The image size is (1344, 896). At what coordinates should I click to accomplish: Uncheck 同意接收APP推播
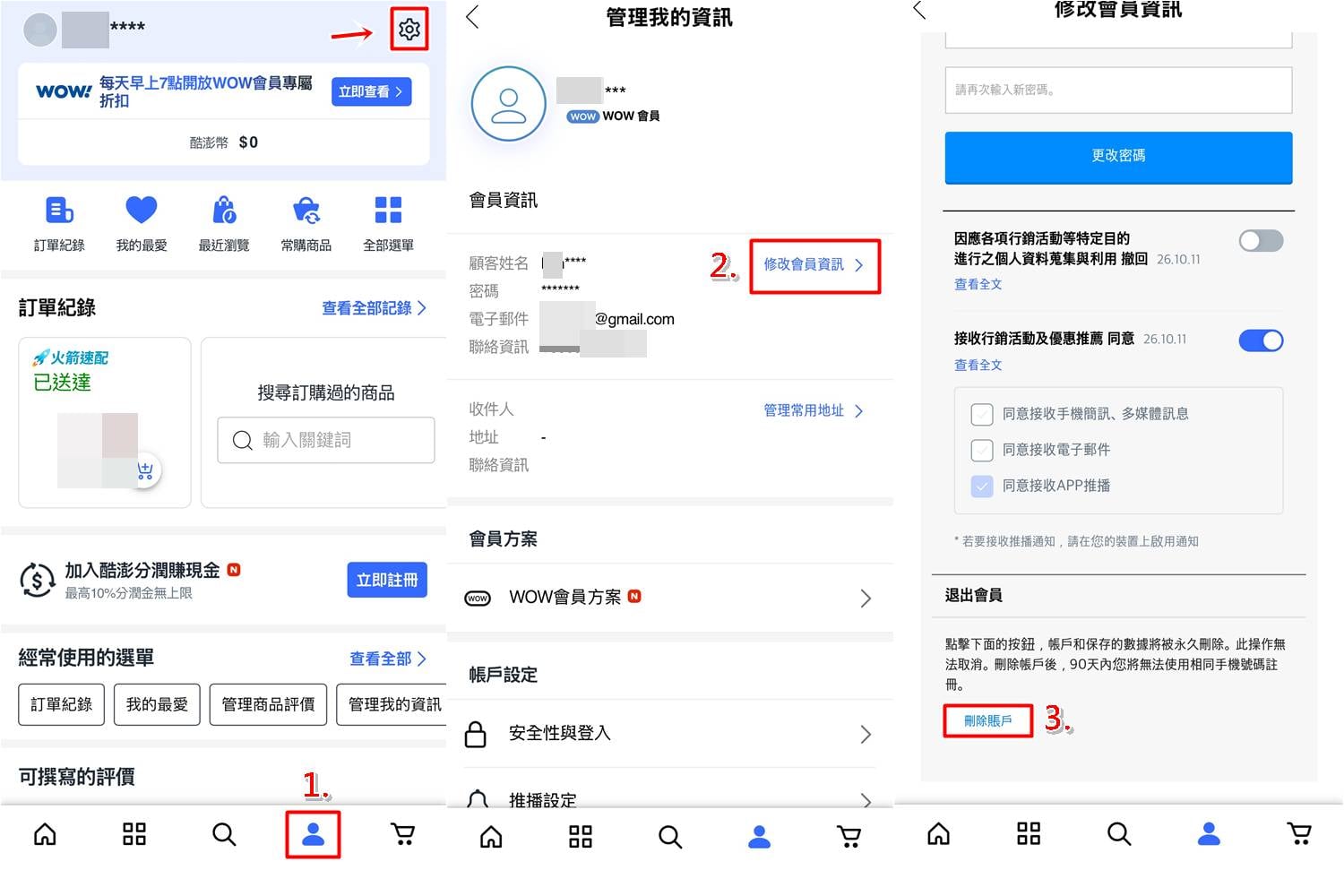[982, 486]
